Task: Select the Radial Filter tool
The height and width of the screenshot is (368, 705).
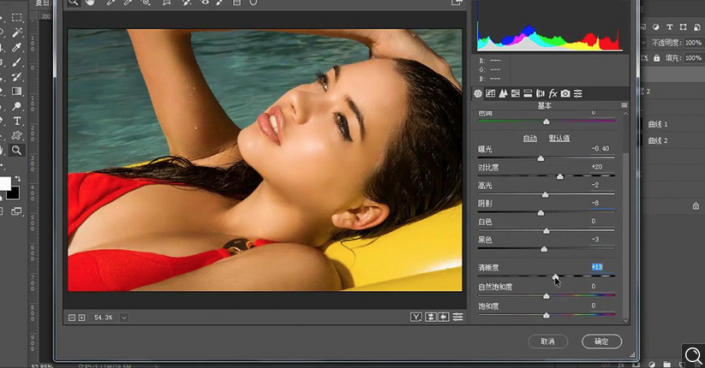Action: tap(253, 2)
